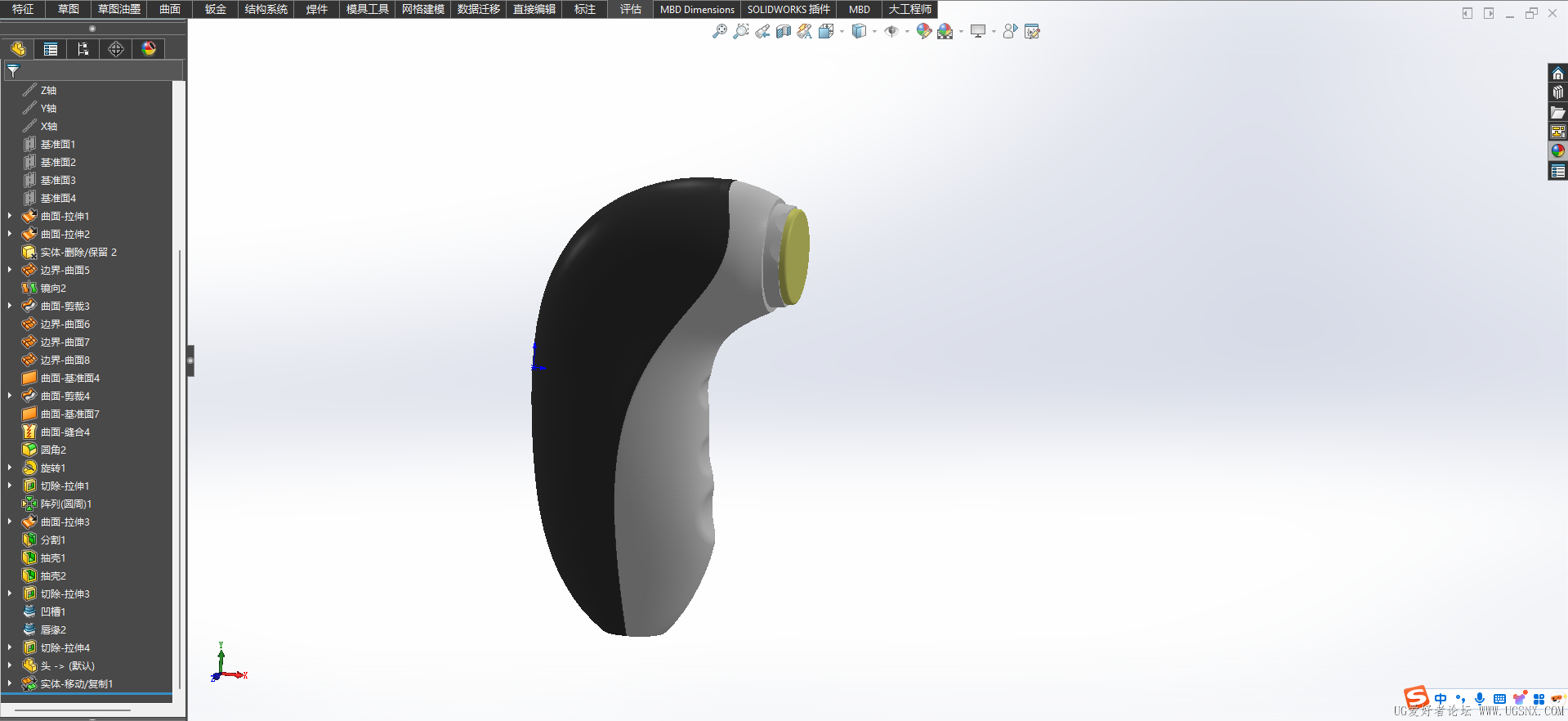
Task: Click the Sogou input method S icon
Action: (1417, 697)
